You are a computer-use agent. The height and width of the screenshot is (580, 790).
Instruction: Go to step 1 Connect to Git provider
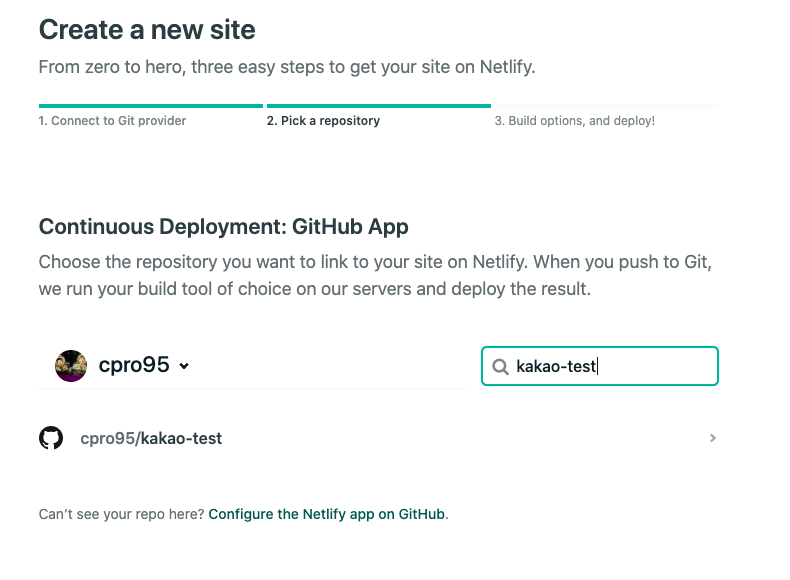pyautogui.click(x=112, y=121)
